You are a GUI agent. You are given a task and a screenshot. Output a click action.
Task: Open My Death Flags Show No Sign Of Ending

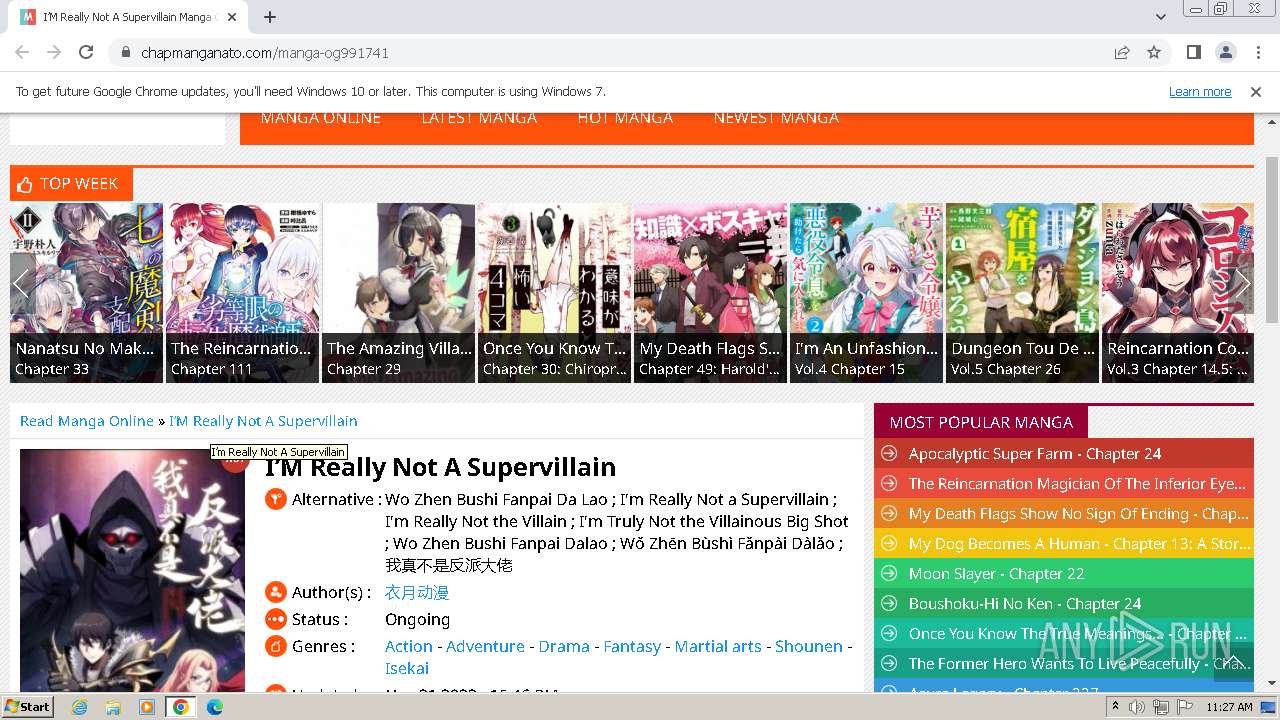pyautogui.click(x=1079, y=514)
